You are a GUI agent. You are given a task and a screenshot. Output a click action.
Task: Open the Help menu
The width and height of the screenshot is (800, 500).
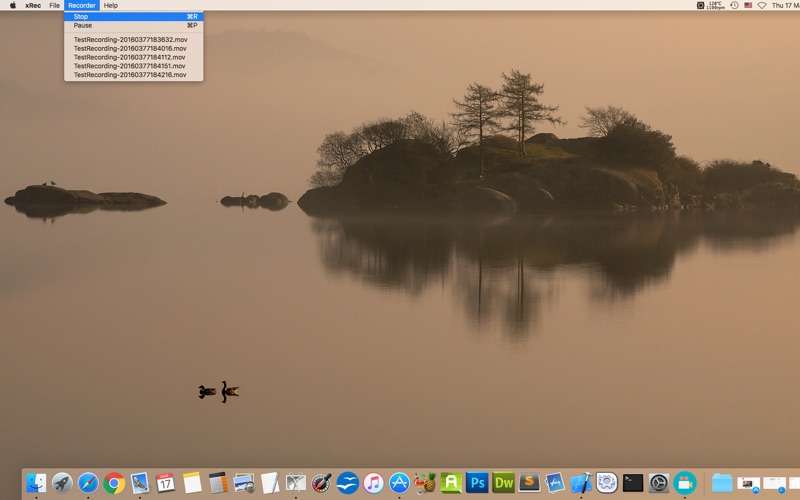coord(110,5)
